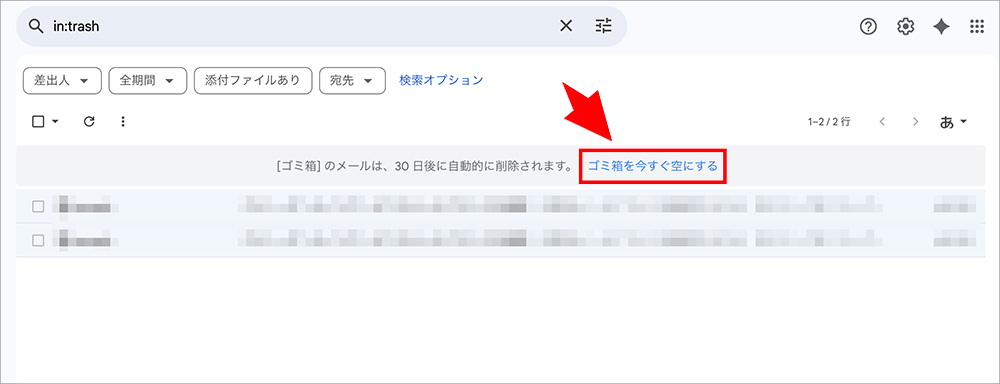Click ゴミ箱を今すぐ空にする link
This screenshot has width=1000, height=384.
pos(652,166)
